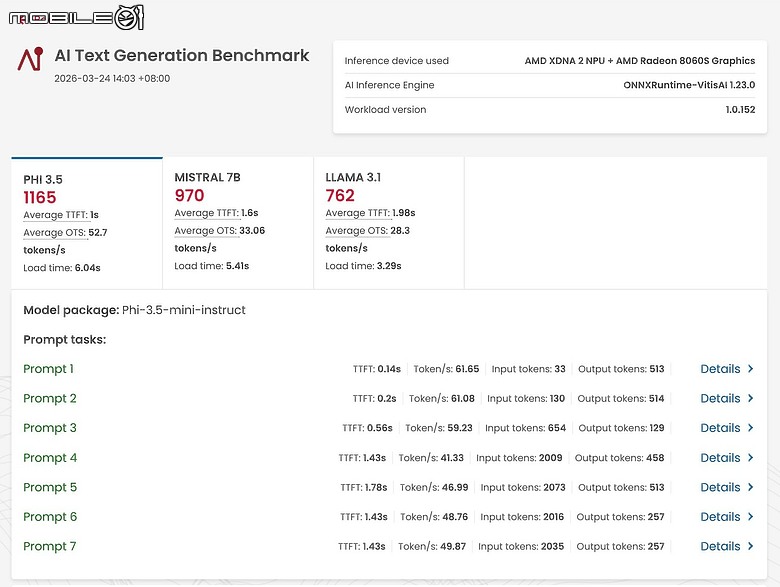
Task: Expand Details chevron for Prompt 3
Action: pos(751,428)
